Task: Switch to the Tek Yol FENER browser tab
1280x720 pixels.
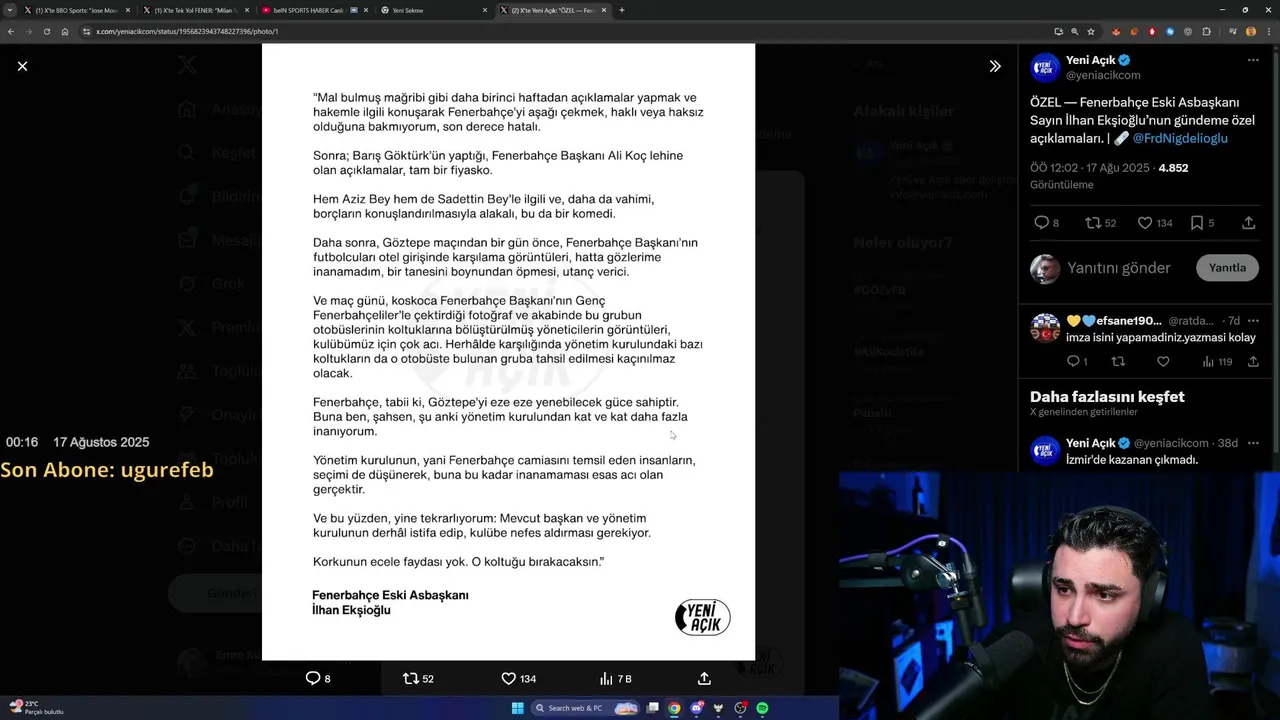Action: click(x=194, y=10)
